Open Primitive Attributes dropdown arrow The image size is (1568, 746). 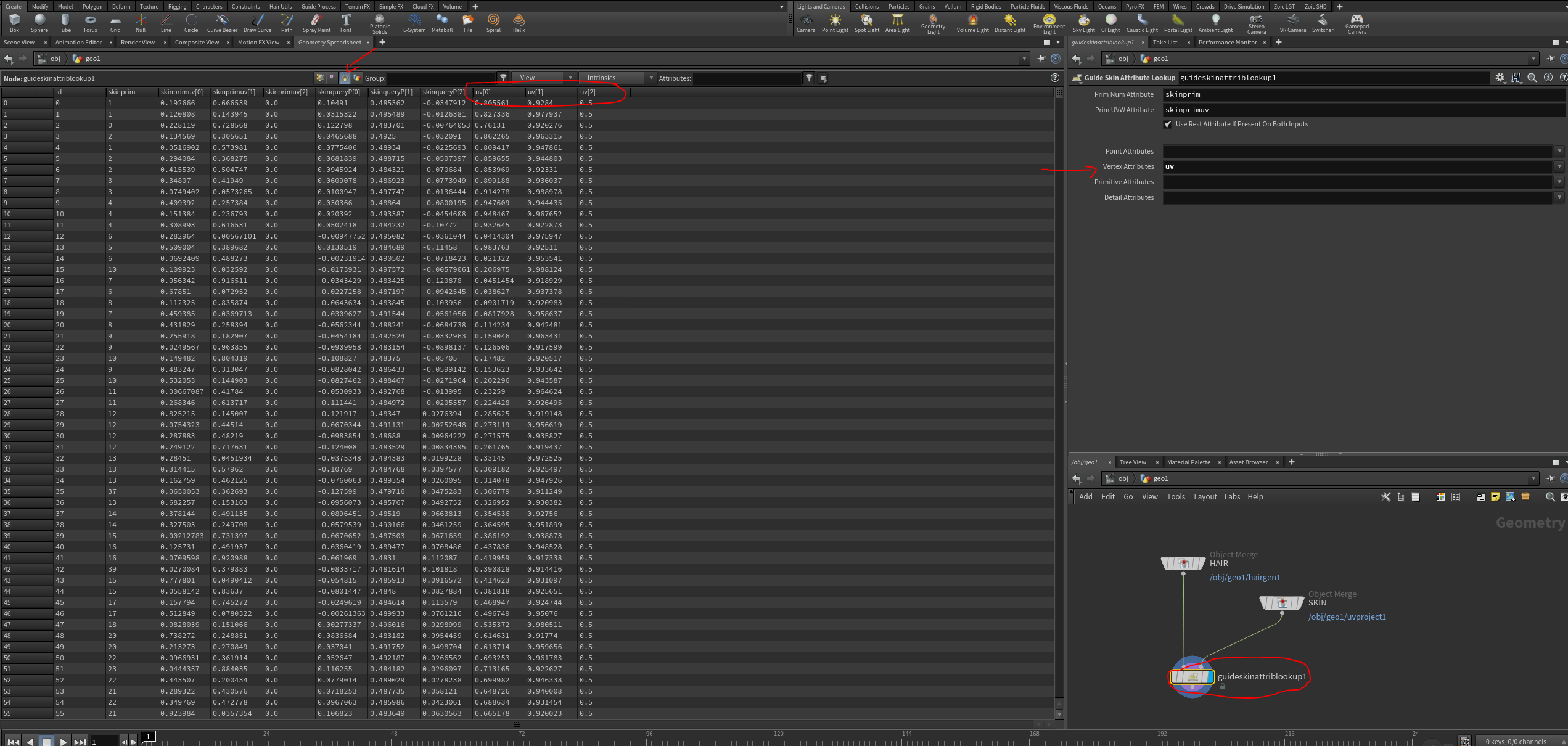point(1559,182)
